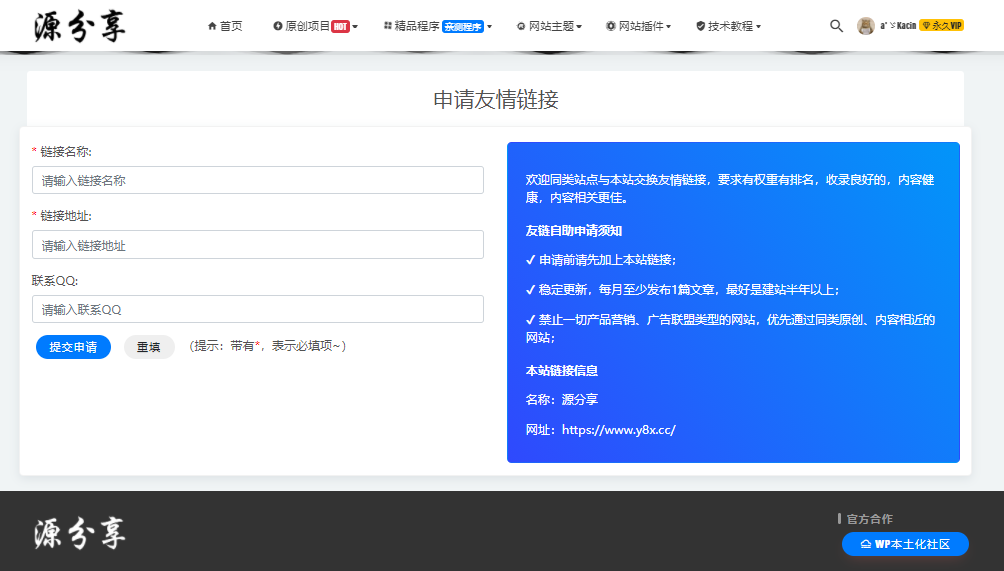Click the home icon beside 首页
Viewport: 1004px width, 571px height.
click(x=212, y=26)
